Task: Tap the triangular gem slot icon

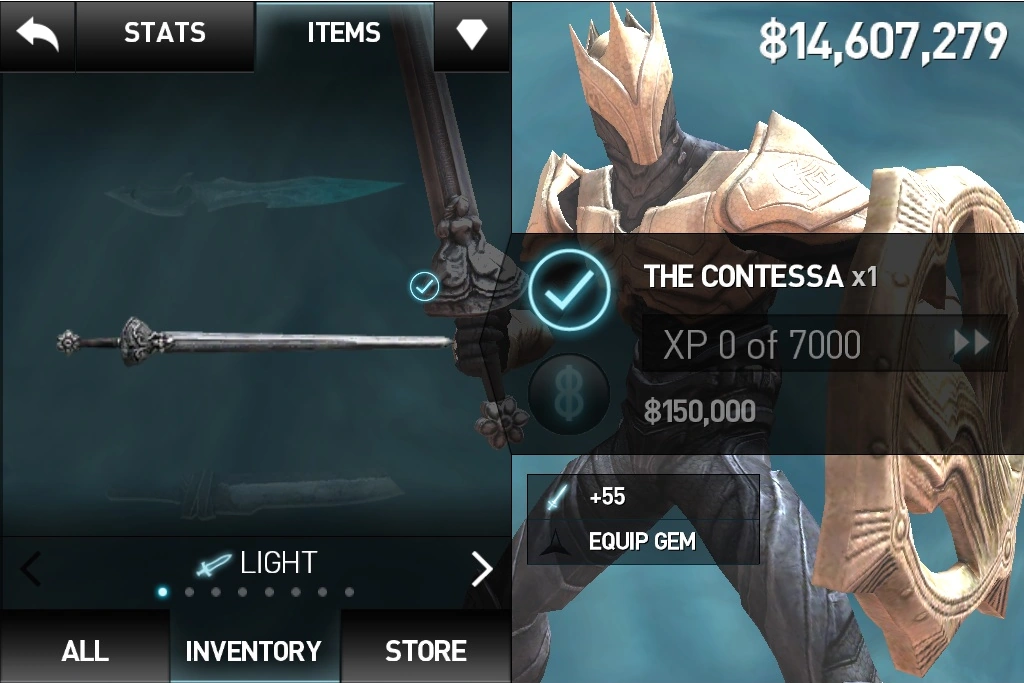Action: point(556,541)
